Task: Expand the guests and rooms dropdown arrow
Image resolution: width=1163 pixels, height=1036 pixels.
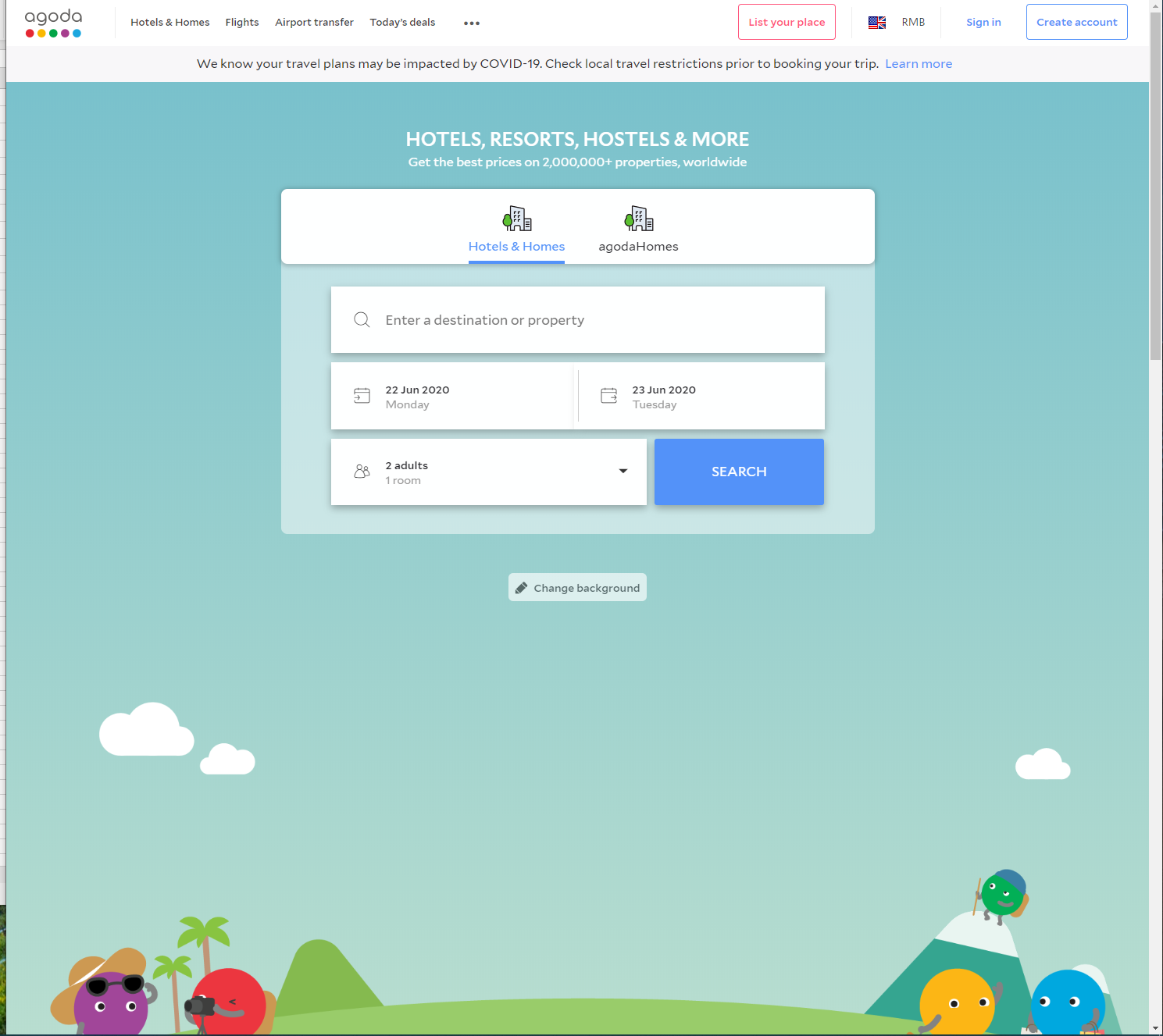Action: [x=623, y=471]
